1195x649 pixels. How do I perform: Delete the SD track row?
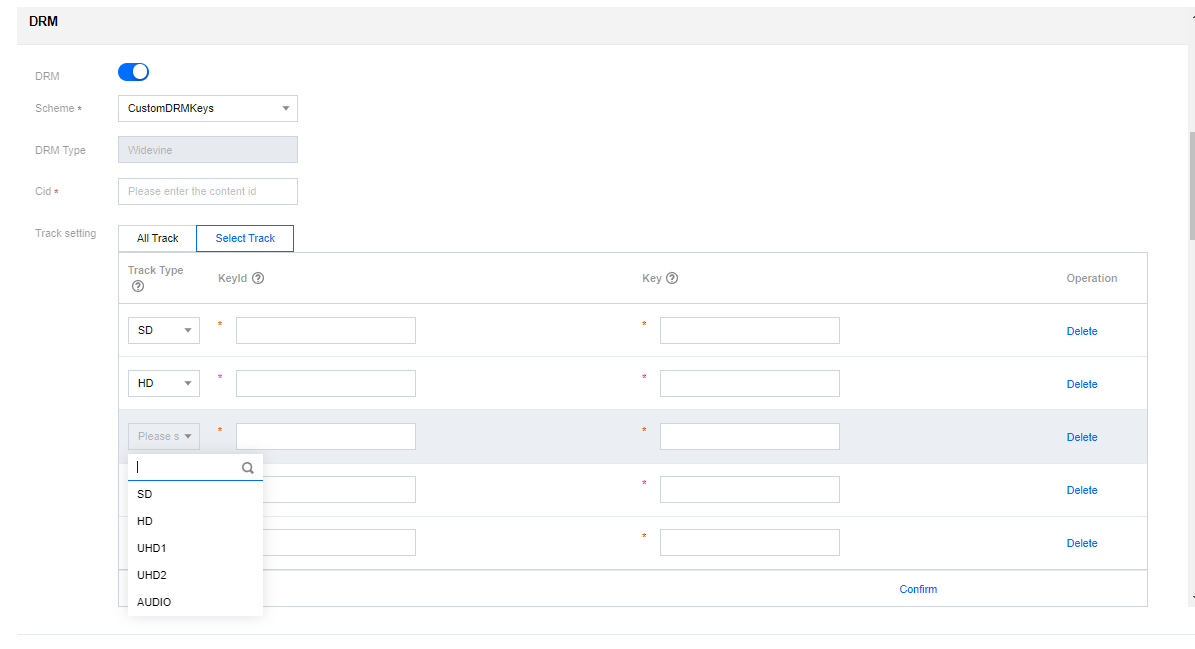[1081, 331]
